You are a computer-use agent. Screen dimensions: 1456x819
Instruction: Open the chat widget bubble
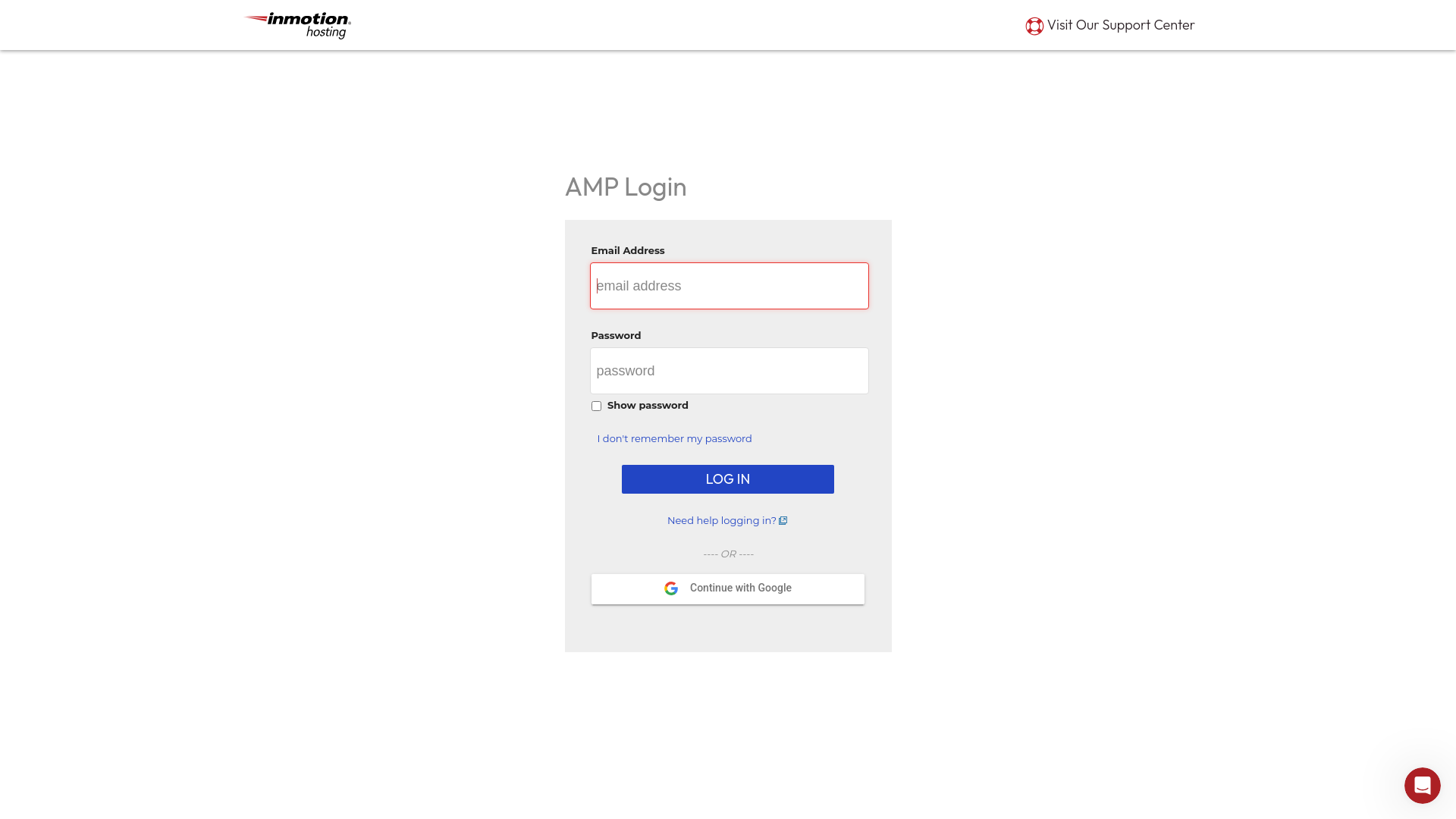1423,786
